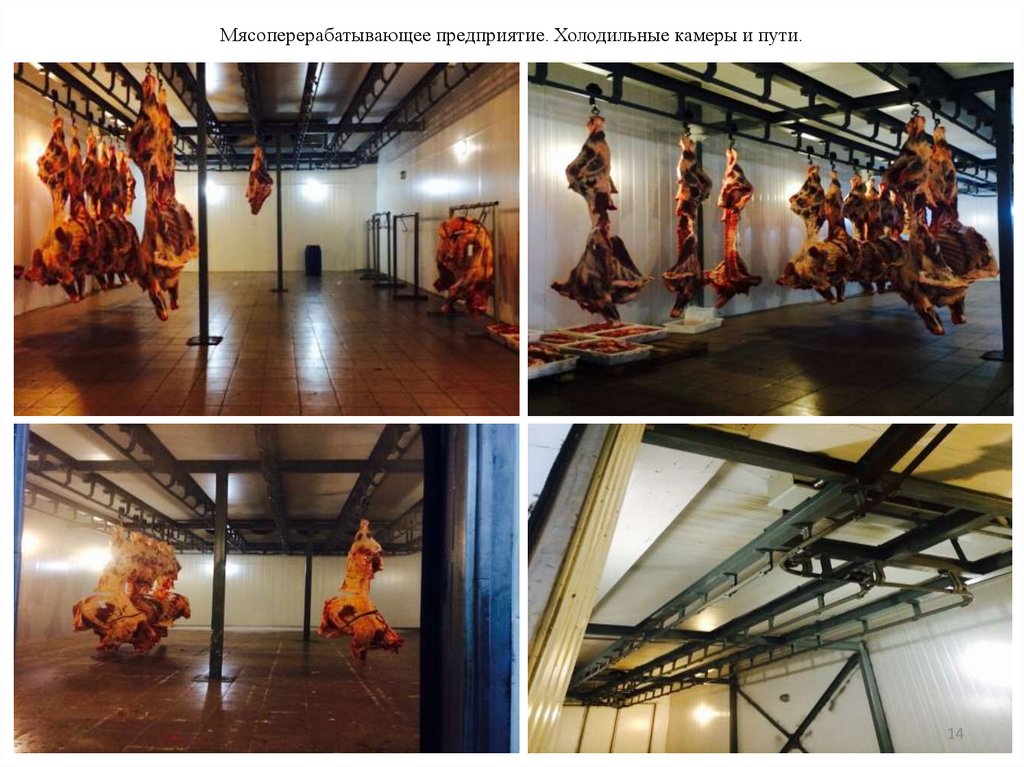Select the photo with empty meat racks along wall
1024x767 pixels.
pyautogui.click(x=266, y=239)
